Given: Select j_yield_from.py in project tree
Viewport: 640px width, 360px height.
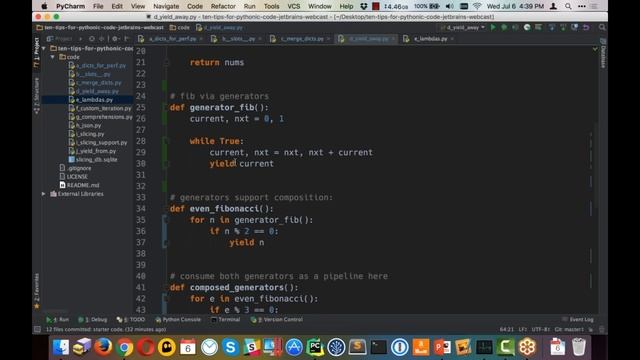Looking at the screenshot, I should tap(96, 151).
